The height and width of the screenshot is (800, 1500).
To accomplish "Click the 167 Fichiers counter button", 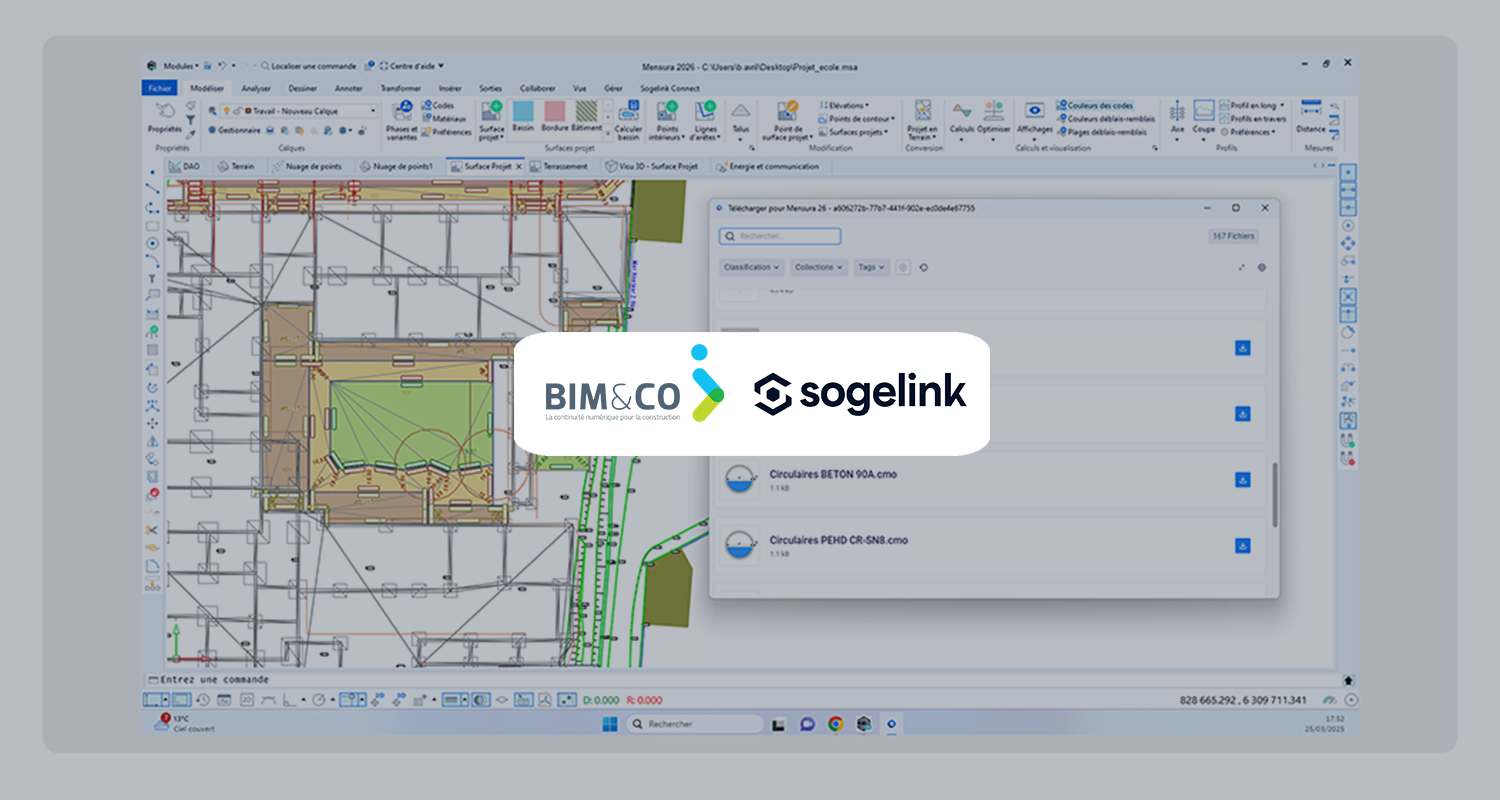I will pyautogui.click(x=1234, y=236).
